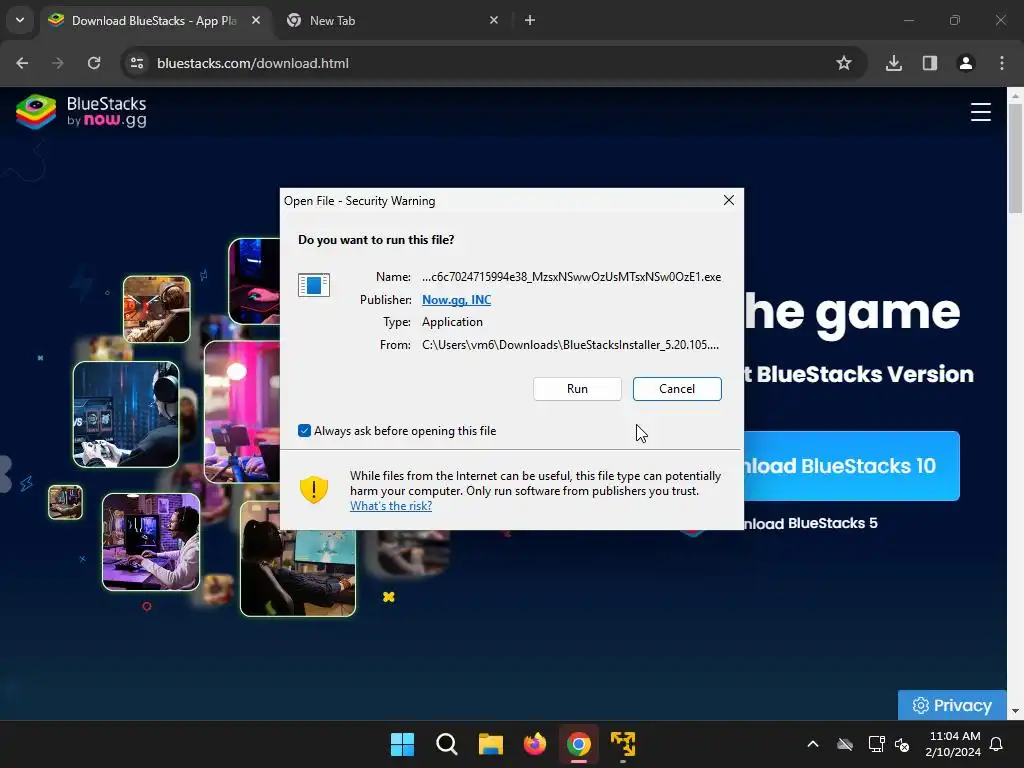Screen dimensions: 1024x768
Task: Open What's the risk? link
Action: pos(391,506)
